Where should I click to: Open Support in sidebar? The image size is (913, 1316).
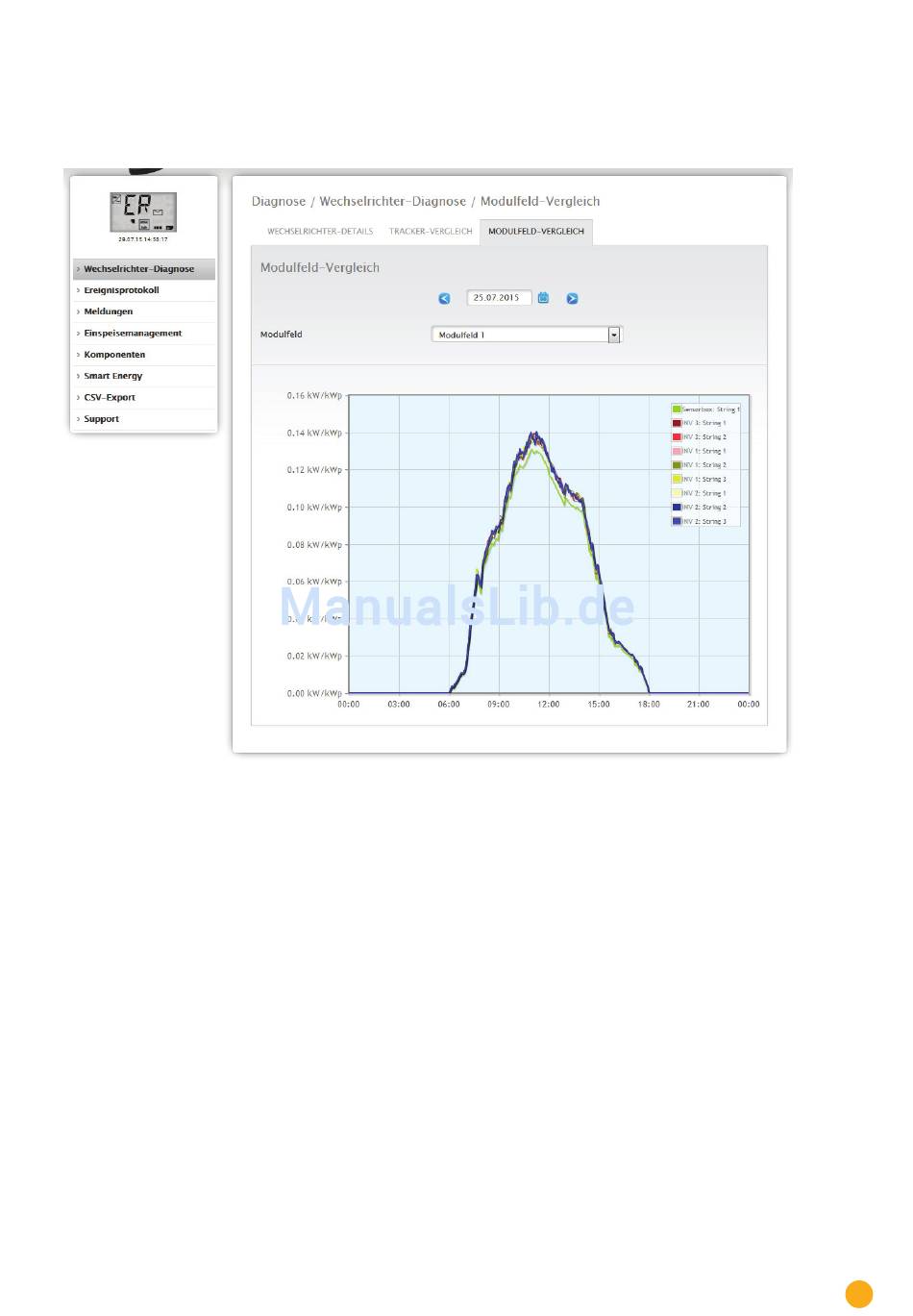[144, 419]
